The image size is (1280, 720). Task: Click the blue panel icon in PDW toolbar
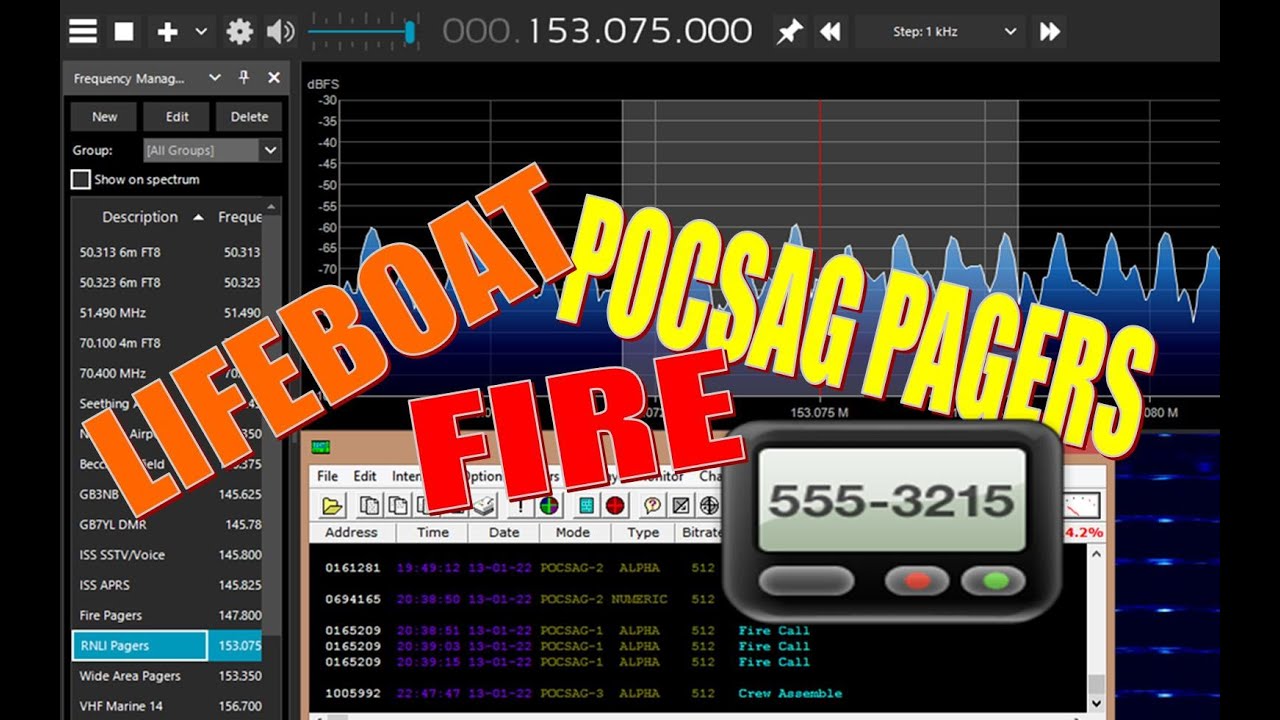pyautogui.click(x=586, y=505)
